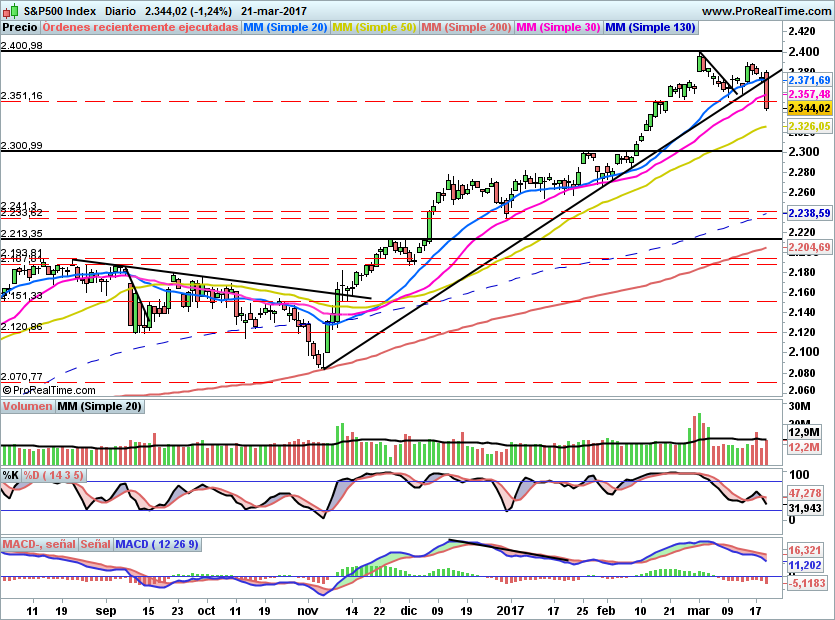Click the Diario timeframe text
Viewport: 835px width, 620px height.
coord(120,11)
